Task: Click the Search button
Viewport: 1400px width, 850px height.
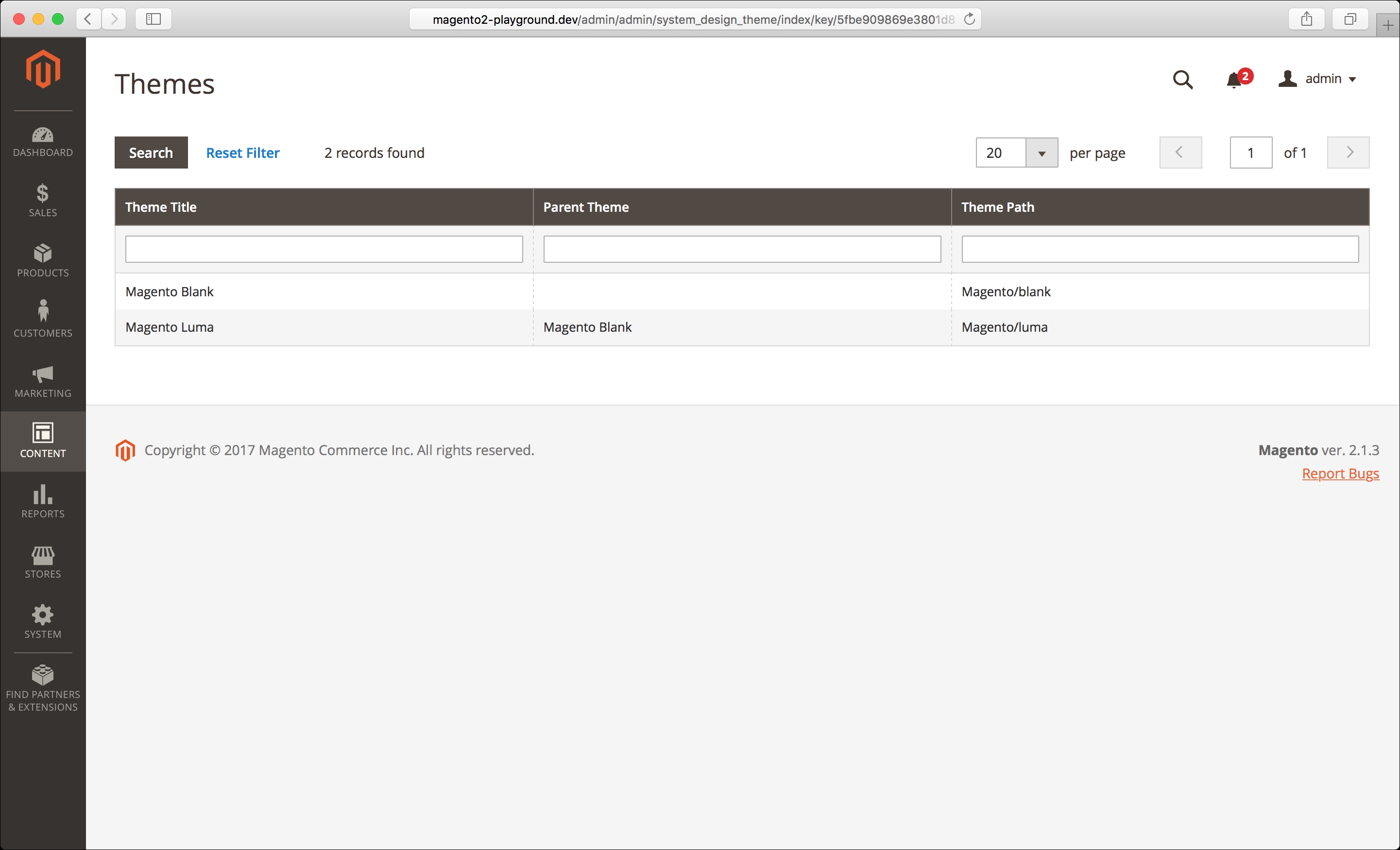Action: [x=151, y=153]
